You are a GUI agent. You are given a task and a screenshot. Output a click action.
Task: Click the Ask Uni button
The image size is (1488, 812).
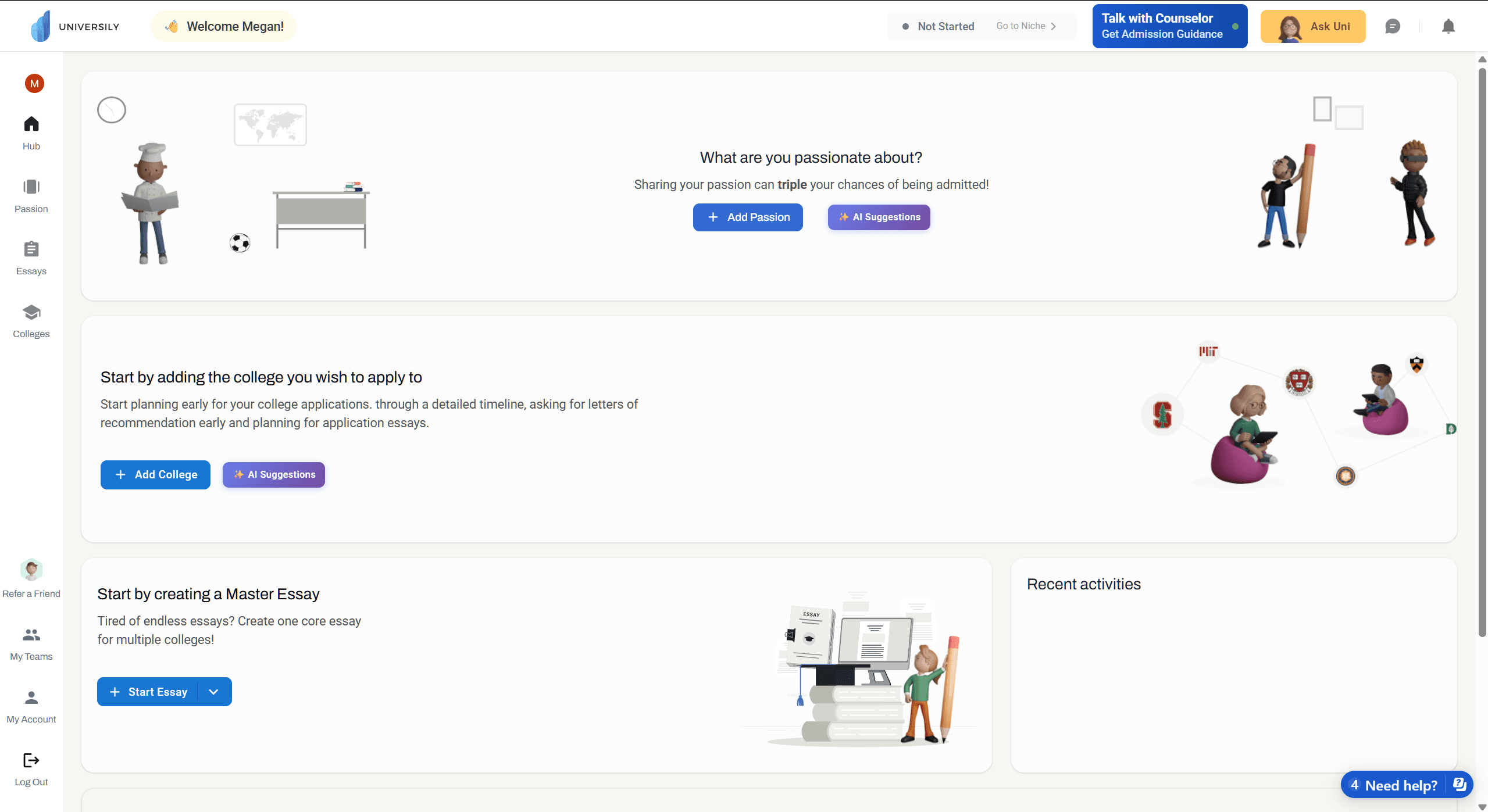pos(1312,27)
